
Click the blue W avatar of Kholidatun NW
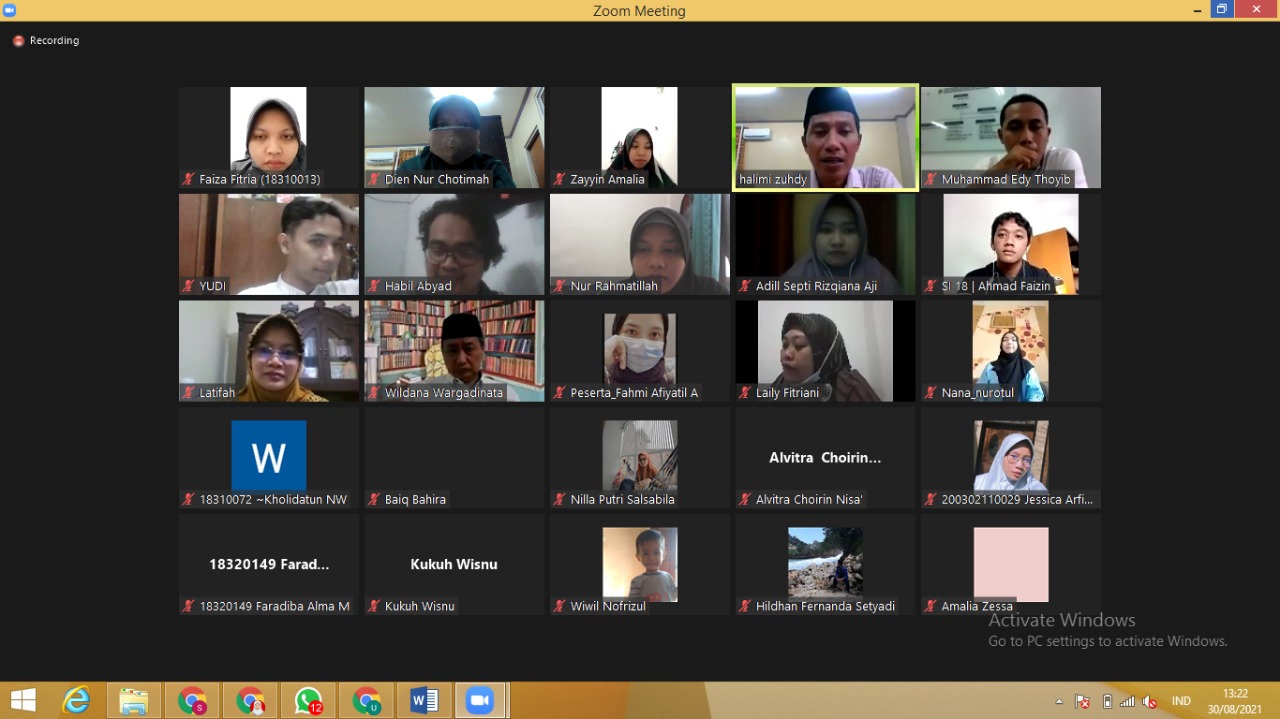tap(268, 456)
